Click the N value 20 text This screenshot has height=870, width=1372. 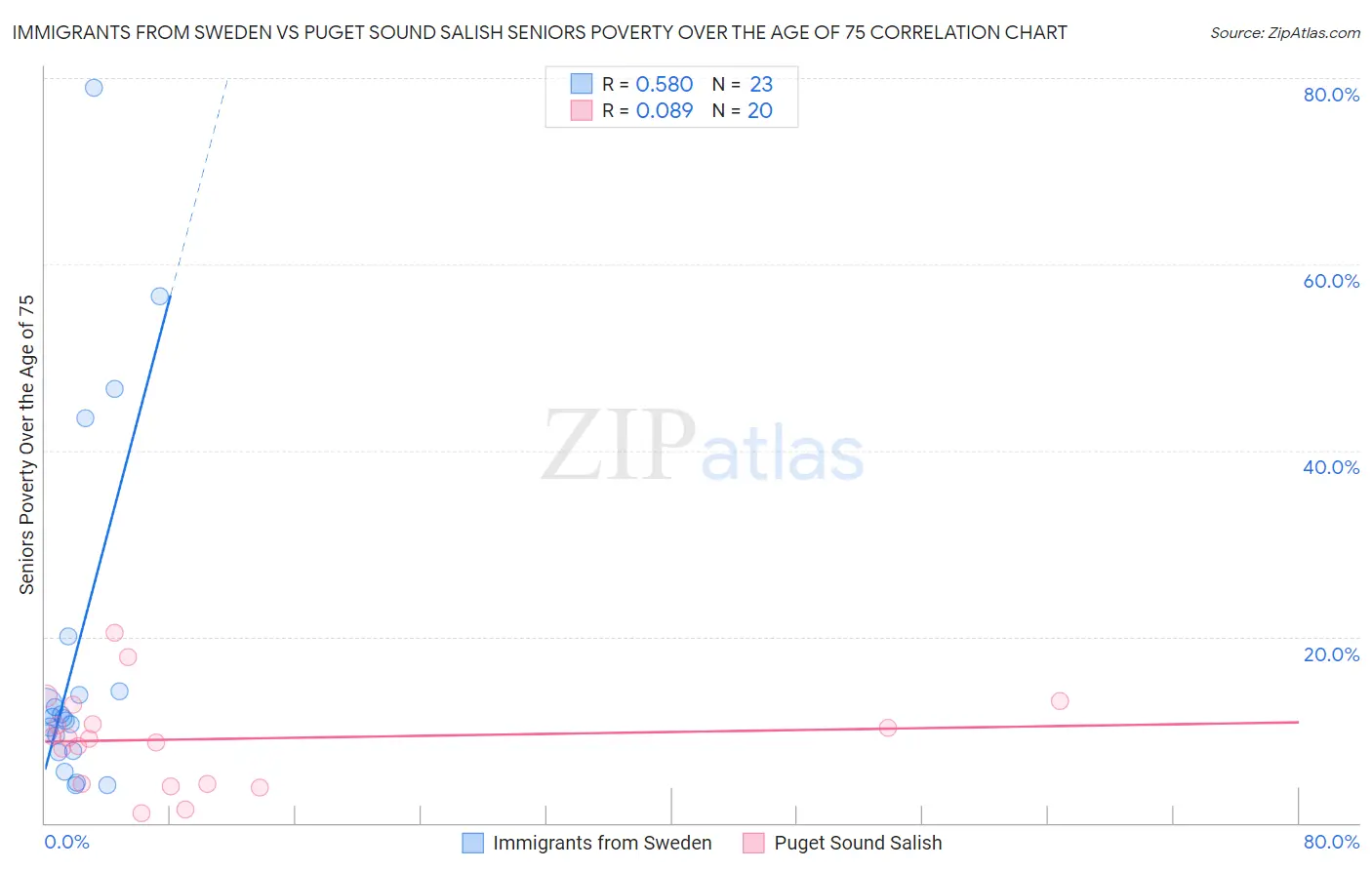pyautogui.click(x=760, y=110)
